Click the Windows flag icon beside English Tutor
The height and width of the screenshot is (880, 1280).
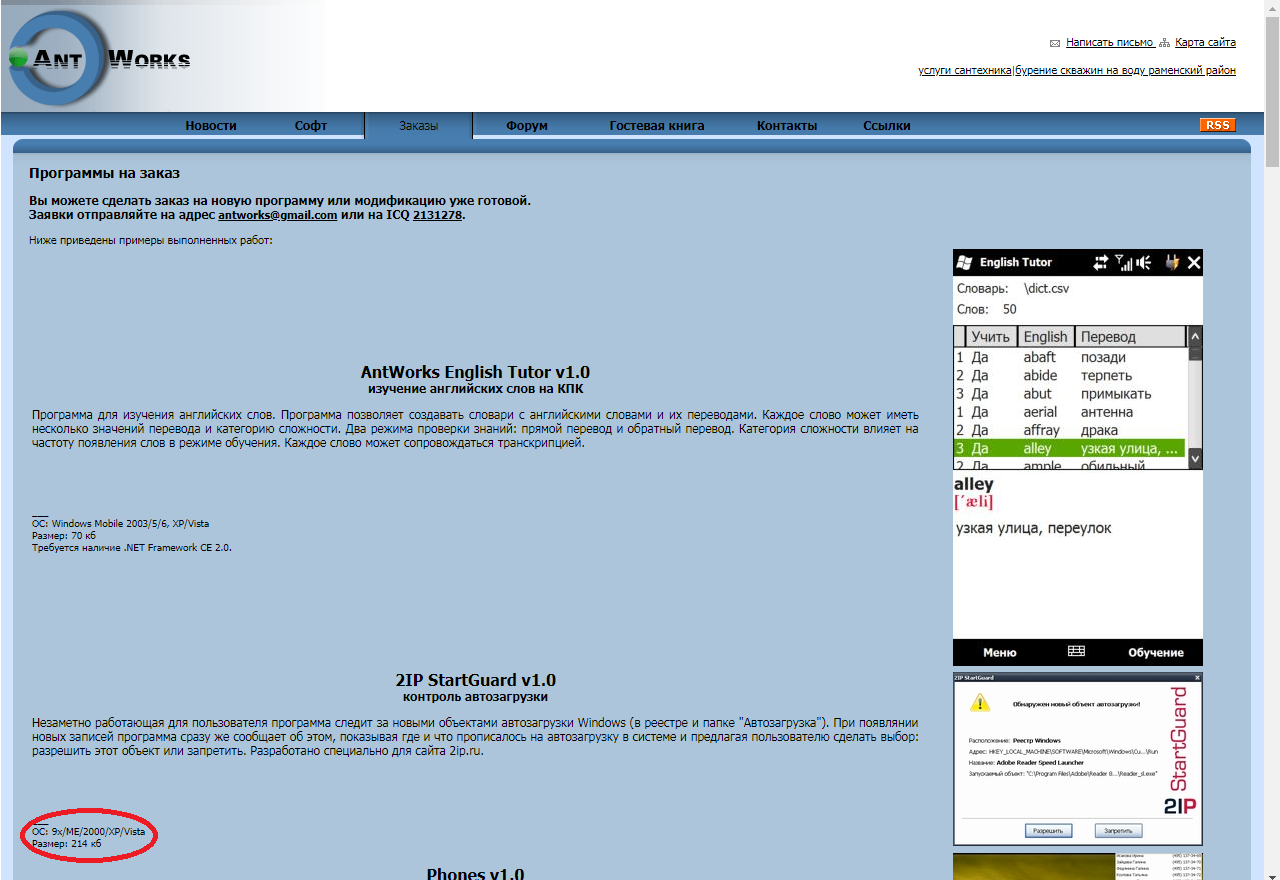965,262
